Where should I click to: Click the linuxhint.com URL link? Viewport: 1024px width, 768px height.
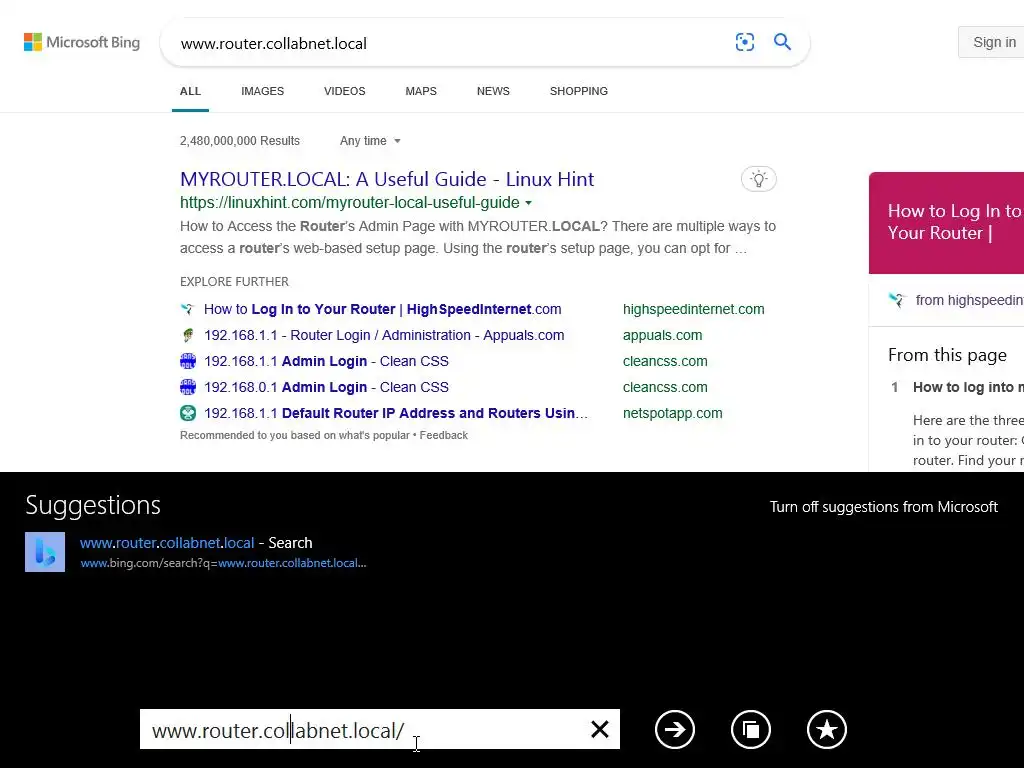(350, 203)
